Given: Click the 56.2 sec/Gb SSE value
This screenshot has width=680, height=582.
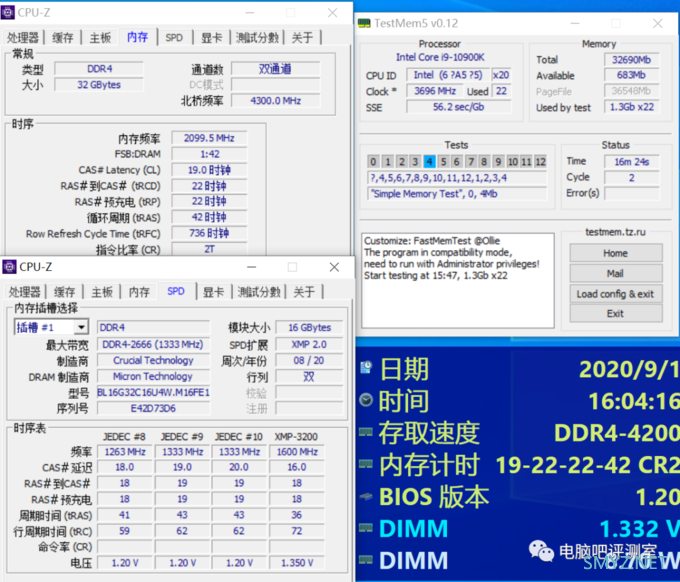Looking at the screenshot, I should [x=459, y=107].
